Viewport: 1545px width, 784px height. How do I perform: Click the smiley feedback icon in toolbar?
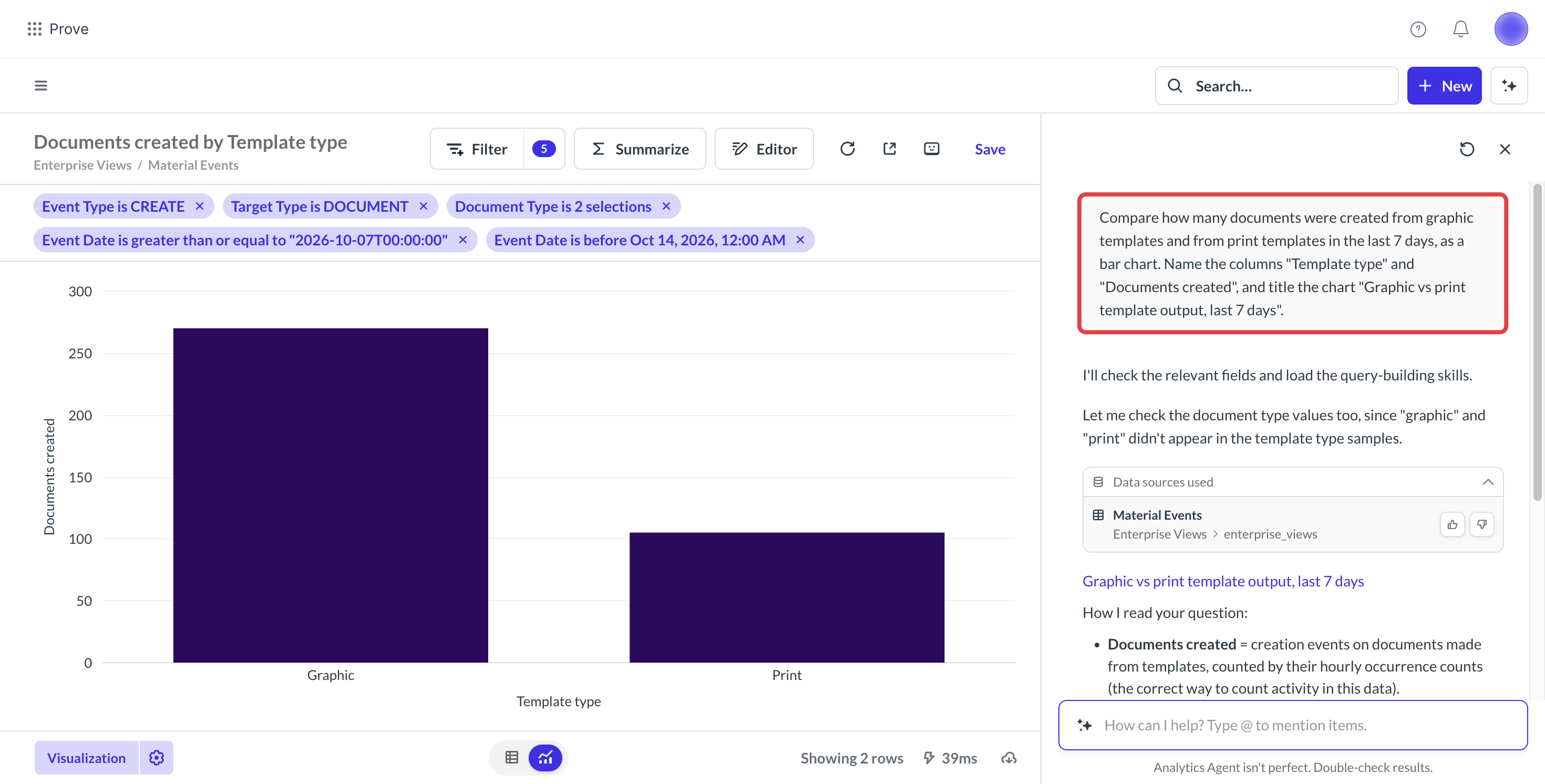(x=931, y=149)
